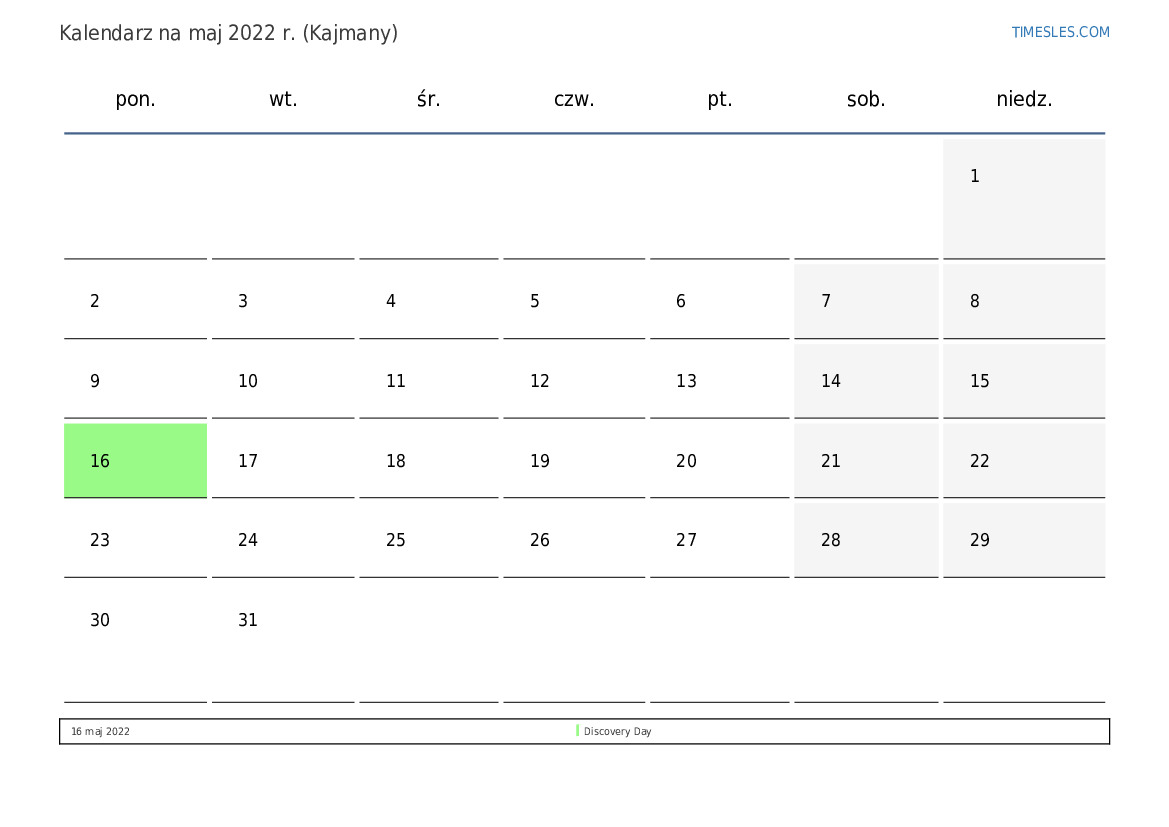
Task: Select day 10 in the calendar
Action: [x=283, y=380]
